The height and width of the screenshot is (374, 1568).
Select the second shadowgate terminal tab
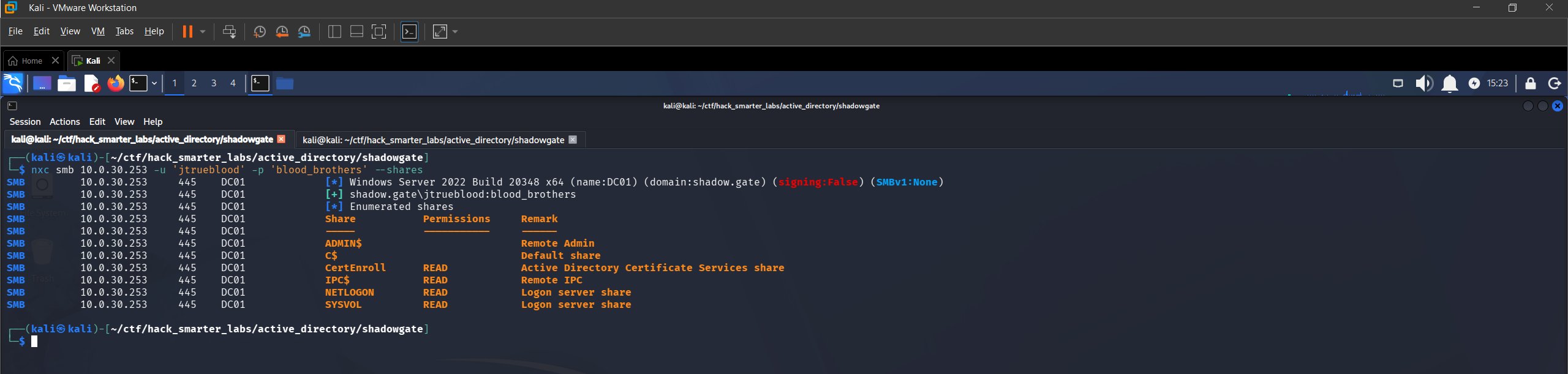(433, 140)
